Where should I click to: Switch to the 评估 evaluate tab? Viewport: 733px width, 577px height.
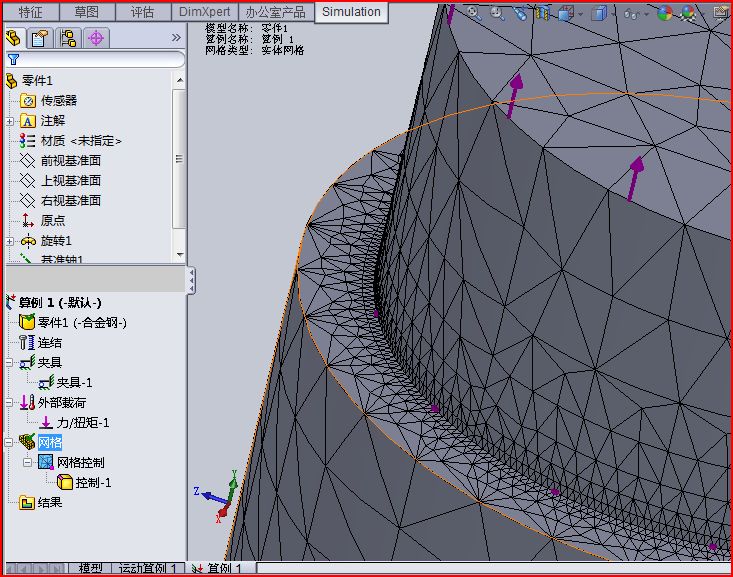pos(143,12)
